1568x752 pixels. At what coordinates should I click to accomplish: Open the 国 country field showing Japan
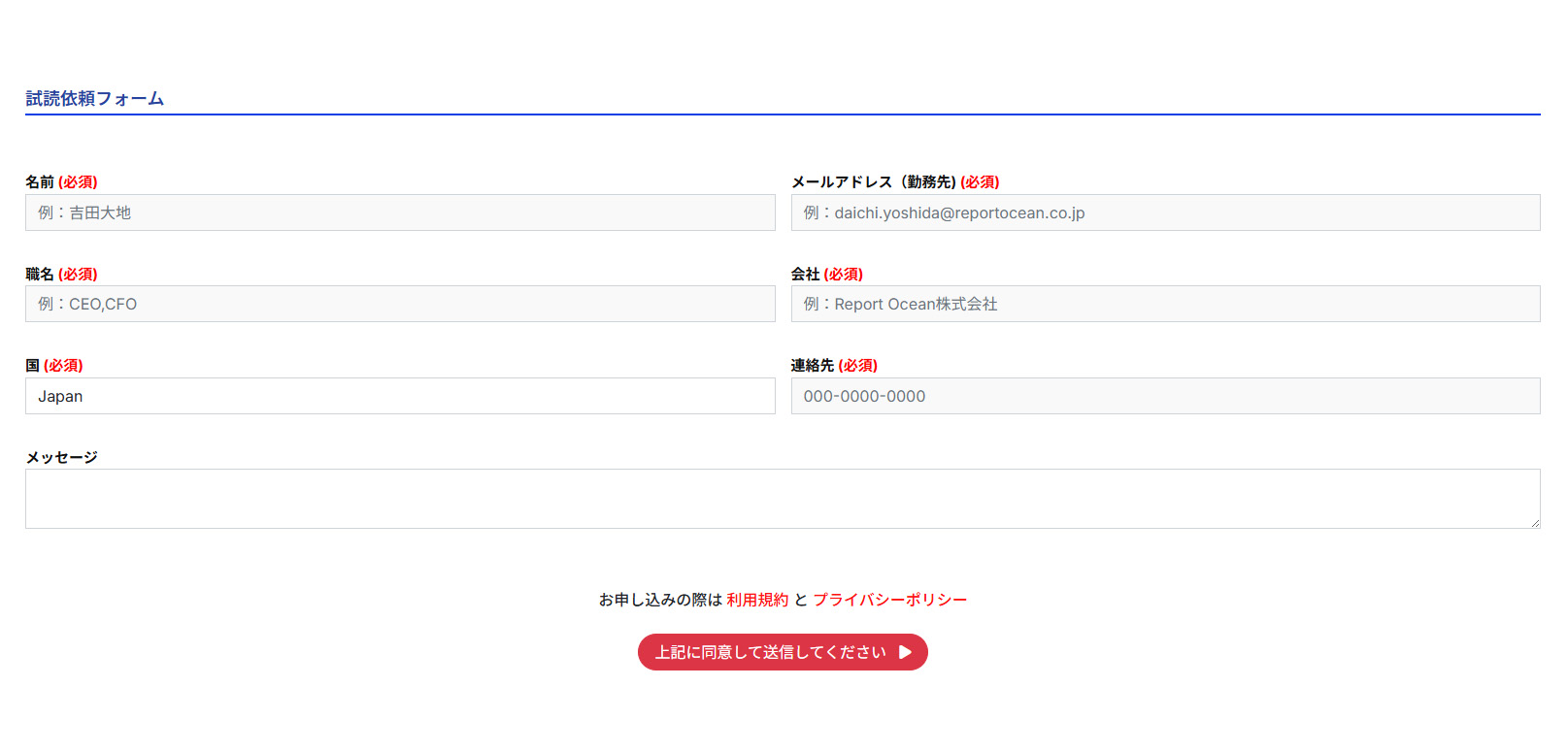click(400, 396)
